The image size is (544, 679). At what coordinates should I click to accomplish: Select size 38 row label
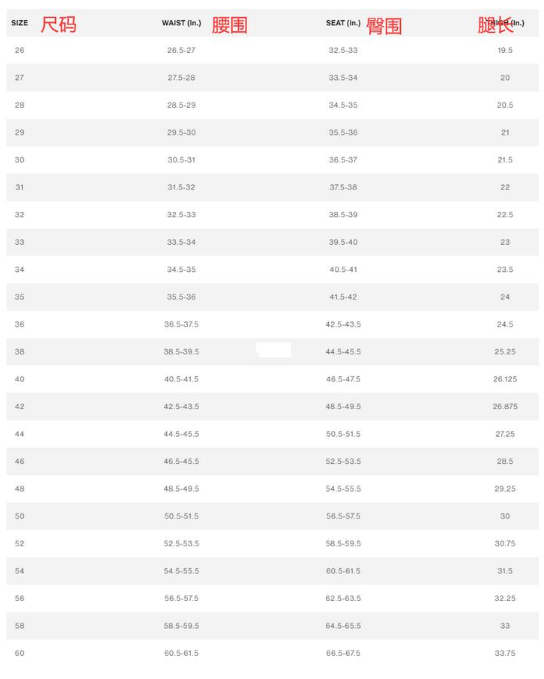point(19,352)
